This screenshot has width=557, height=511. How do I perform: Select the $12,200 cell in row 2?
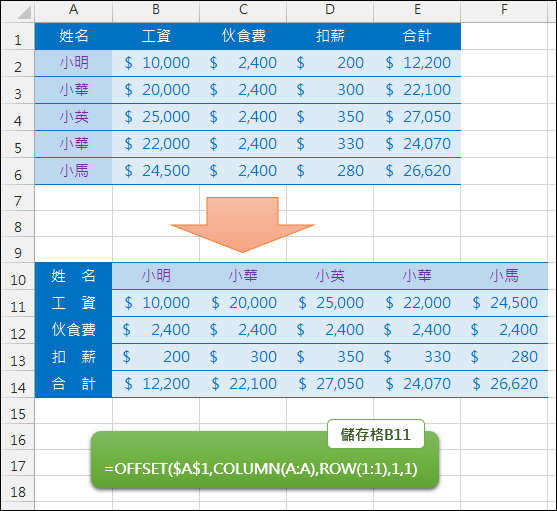pyautogui.click(x=417, y=63)
